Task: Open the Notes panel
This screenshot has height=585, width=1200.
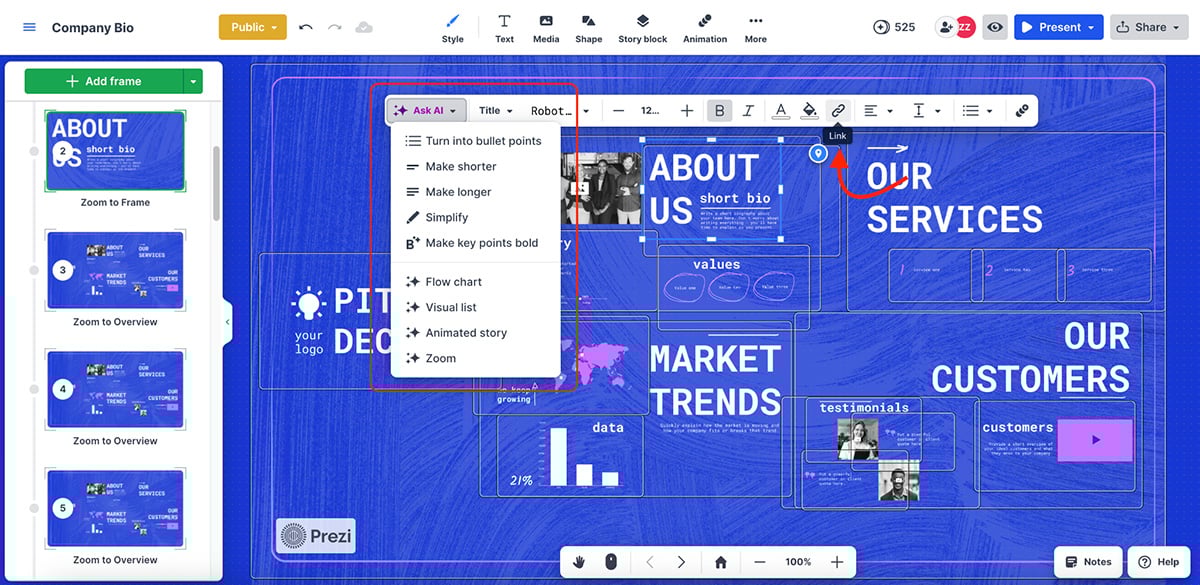Action: click(x=1087, y=561)
